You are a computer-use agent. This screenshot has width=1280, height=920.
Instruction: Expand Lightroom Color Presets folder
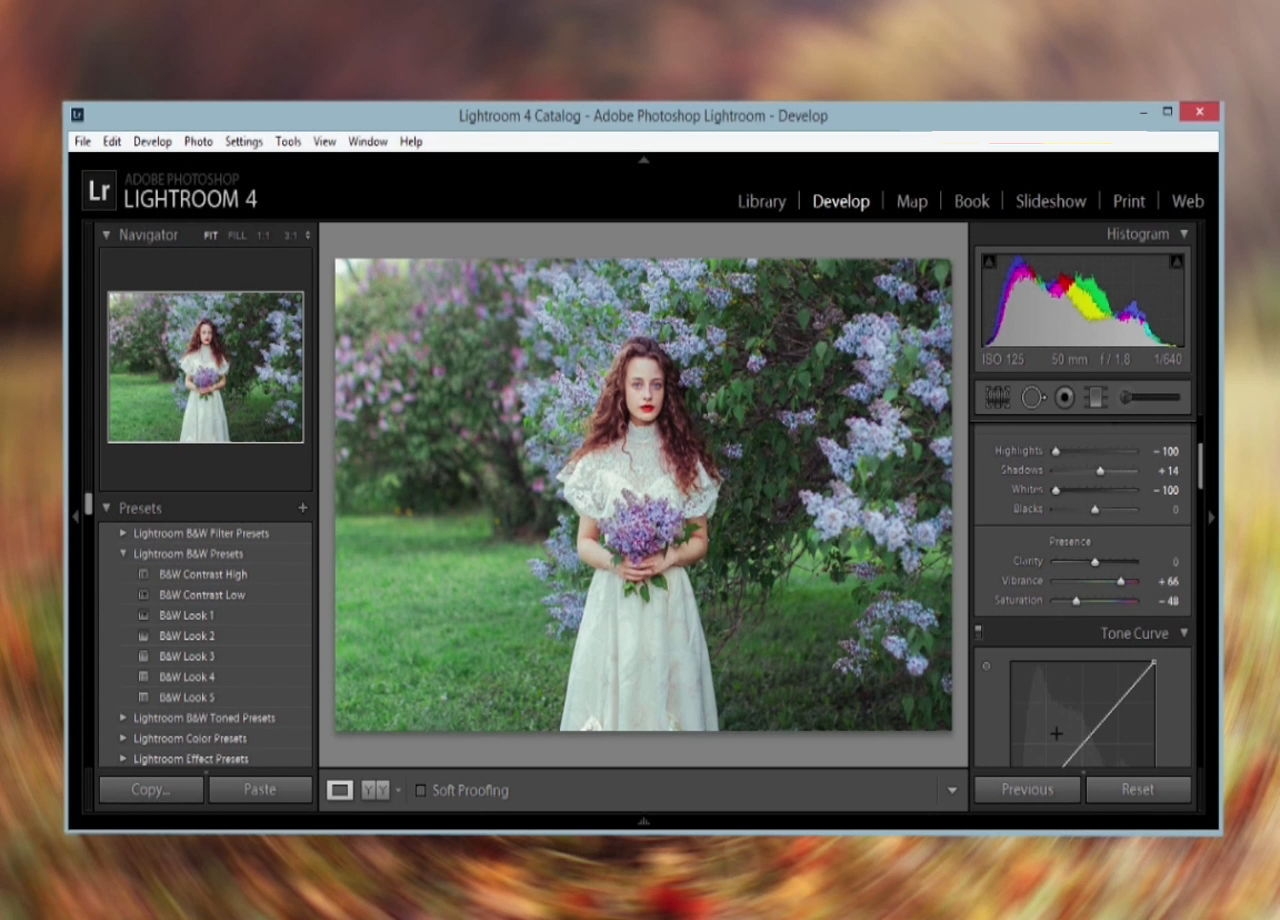pyautogui.click(x=123, y=738)
